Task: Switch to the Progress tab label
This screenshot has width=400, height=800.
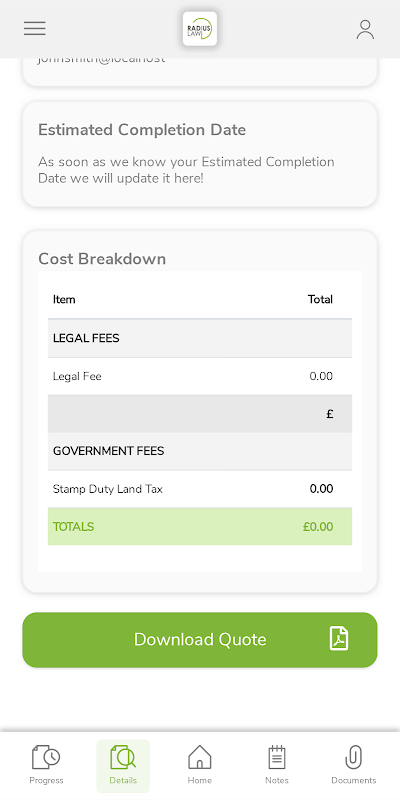Action: (x=46, y=780)
